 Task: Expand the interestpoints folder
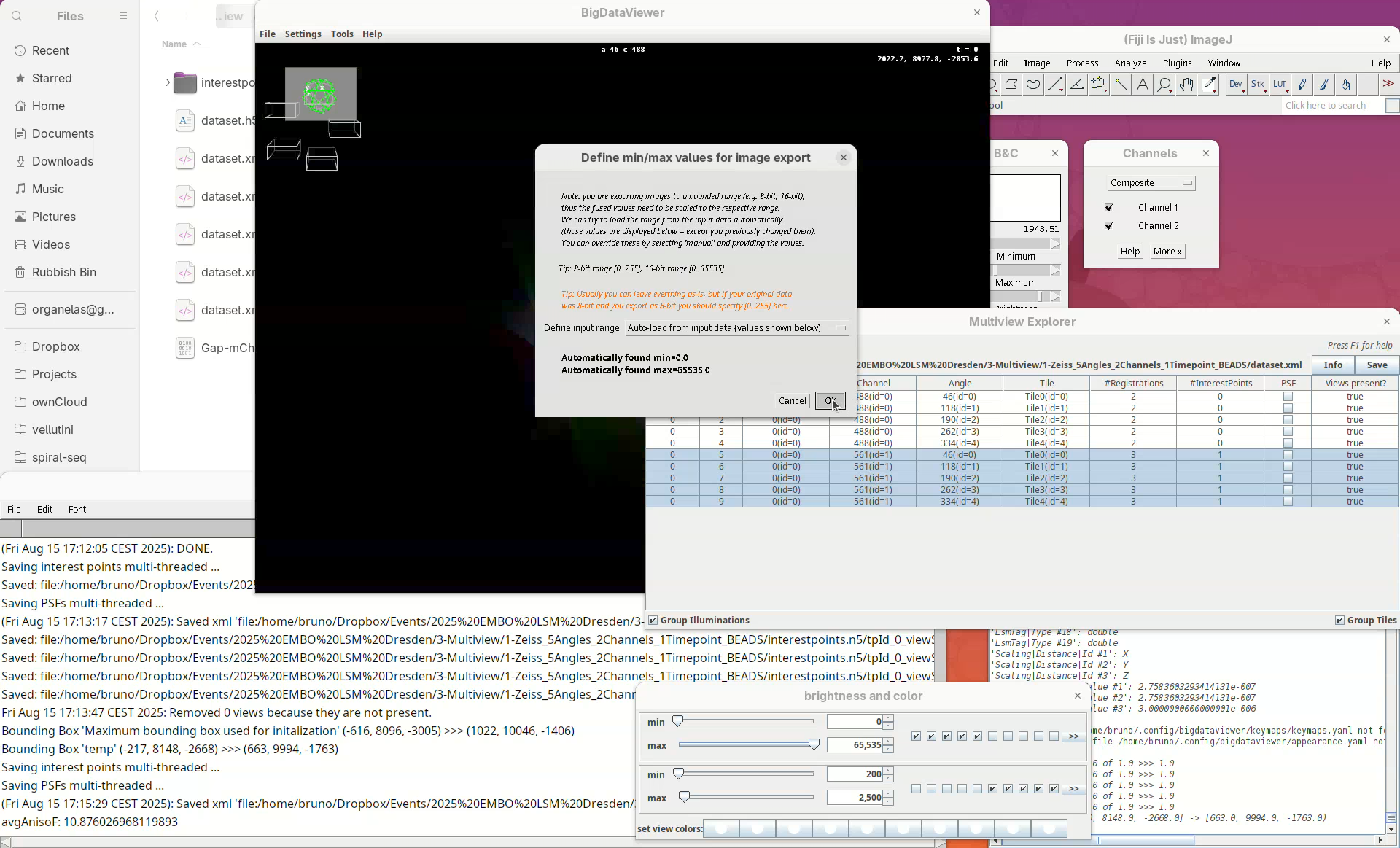coord(168,82)
